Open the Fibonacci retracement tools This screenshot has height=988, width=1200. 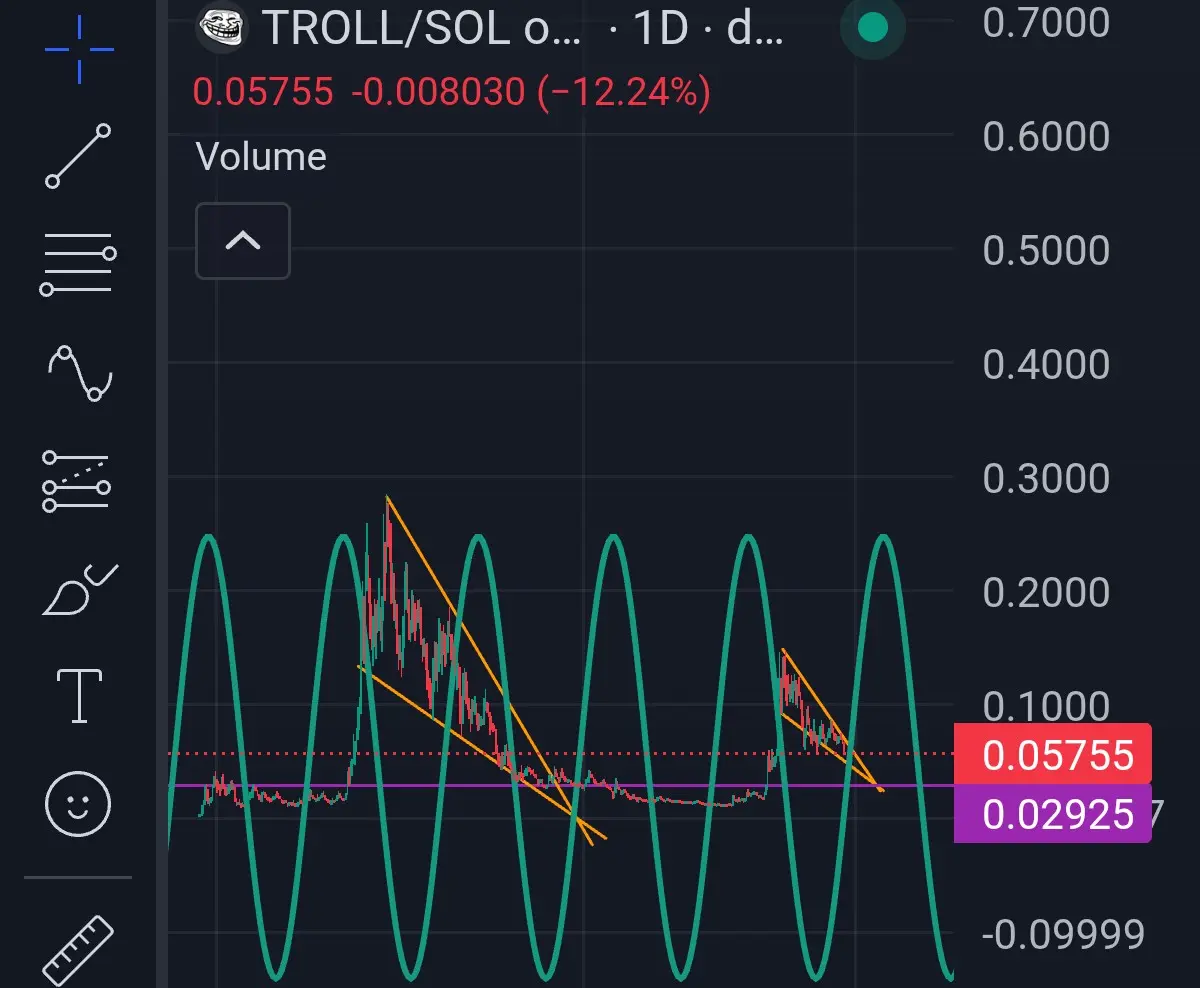click(x=78, y=264)
